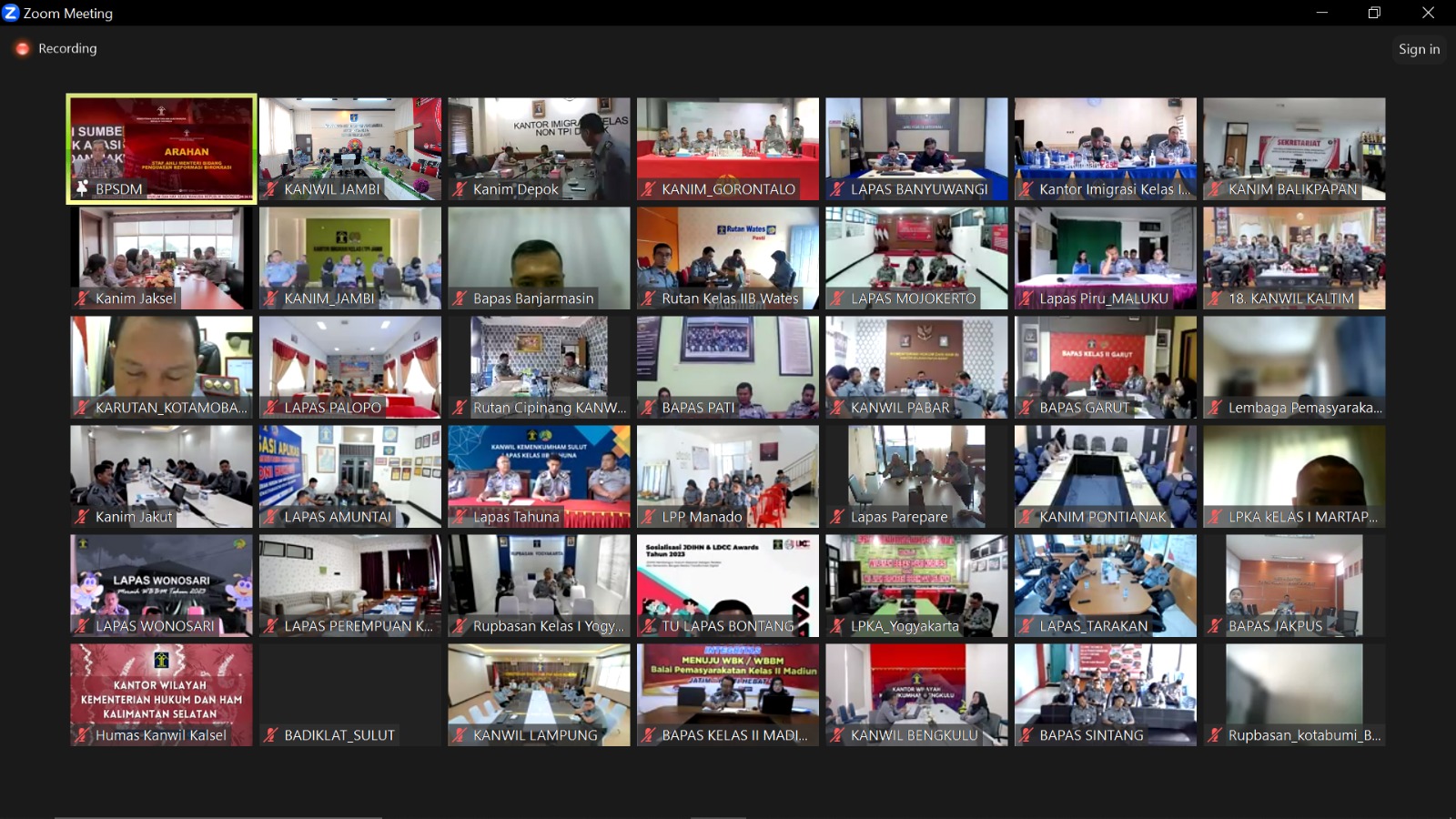Click the Recording status label
This screenshot has height=819, width=1456.
pyautogui.click(x=67, y=49)
